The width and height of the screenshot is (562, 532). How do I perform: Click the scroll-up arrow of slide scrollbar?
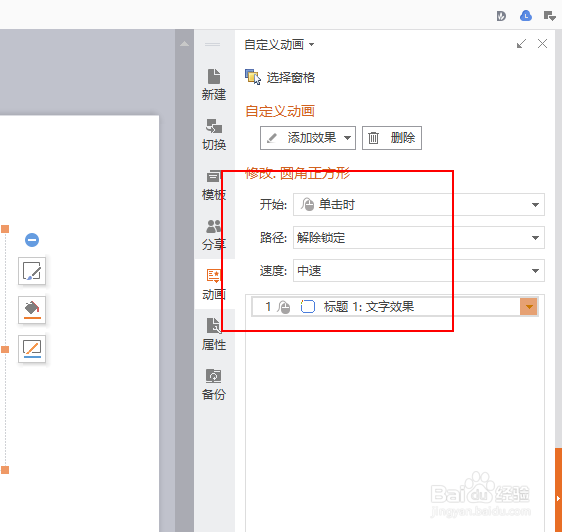click(185, 44)
